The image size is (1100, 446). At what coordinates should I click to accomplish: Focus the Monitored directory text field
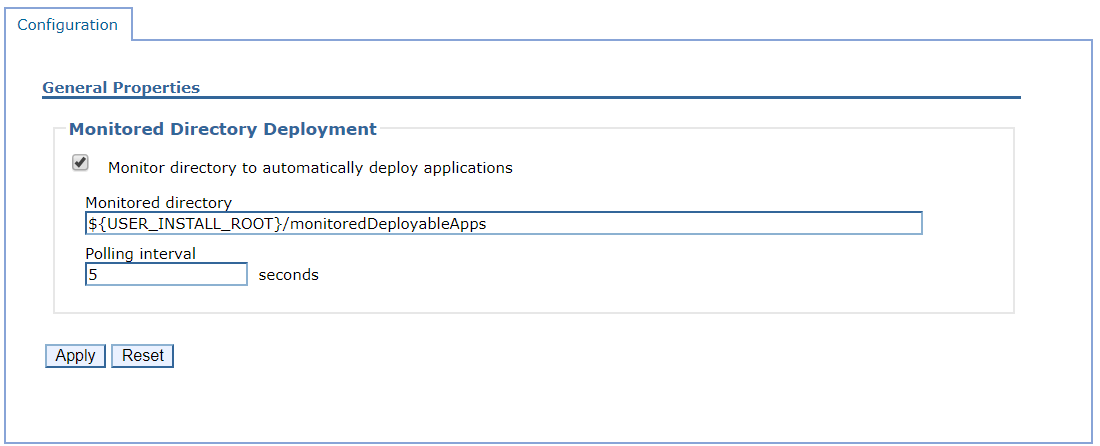tap(504, 224)
